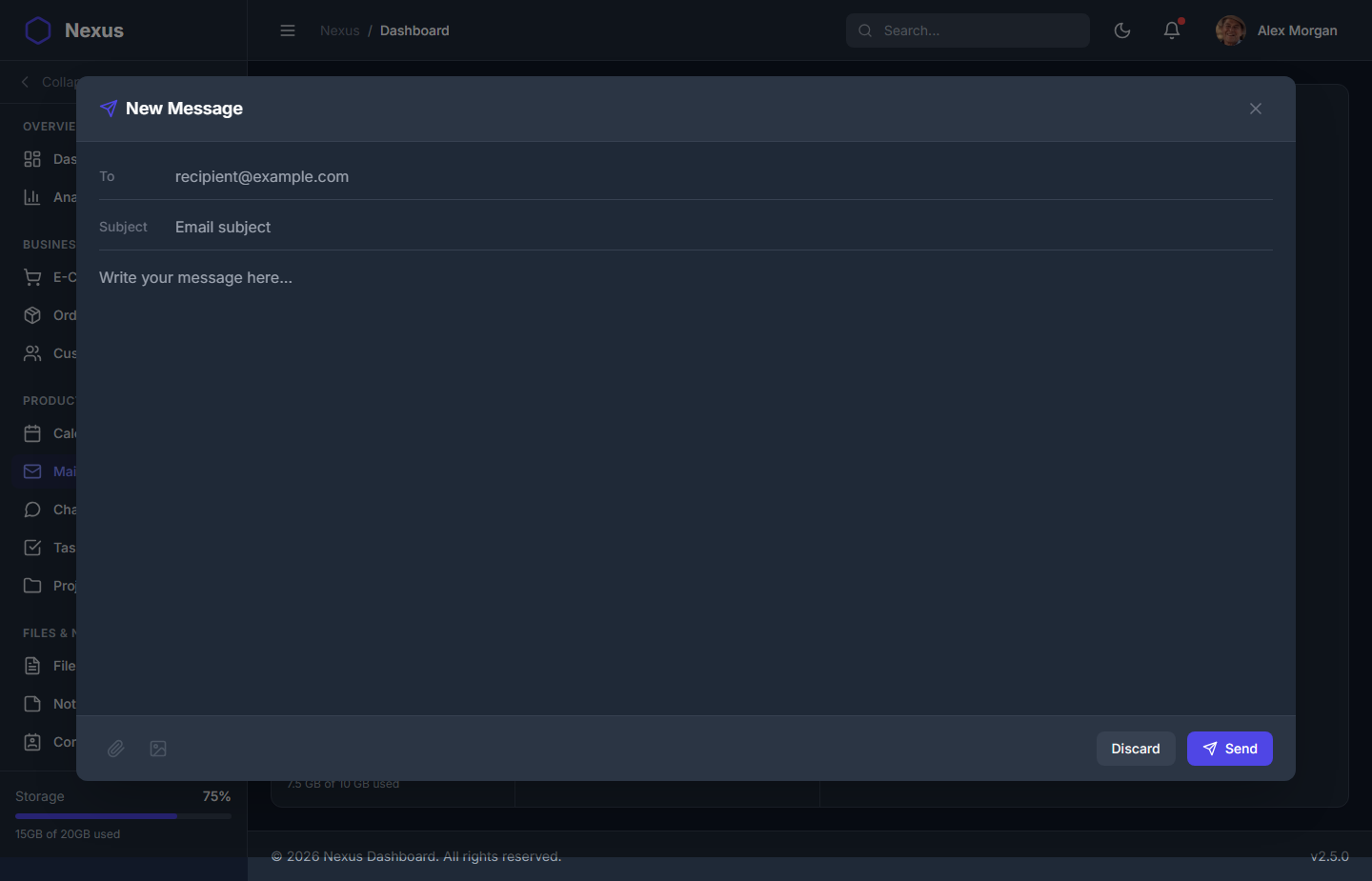Click the top Search field

click(x=968, y=30)
